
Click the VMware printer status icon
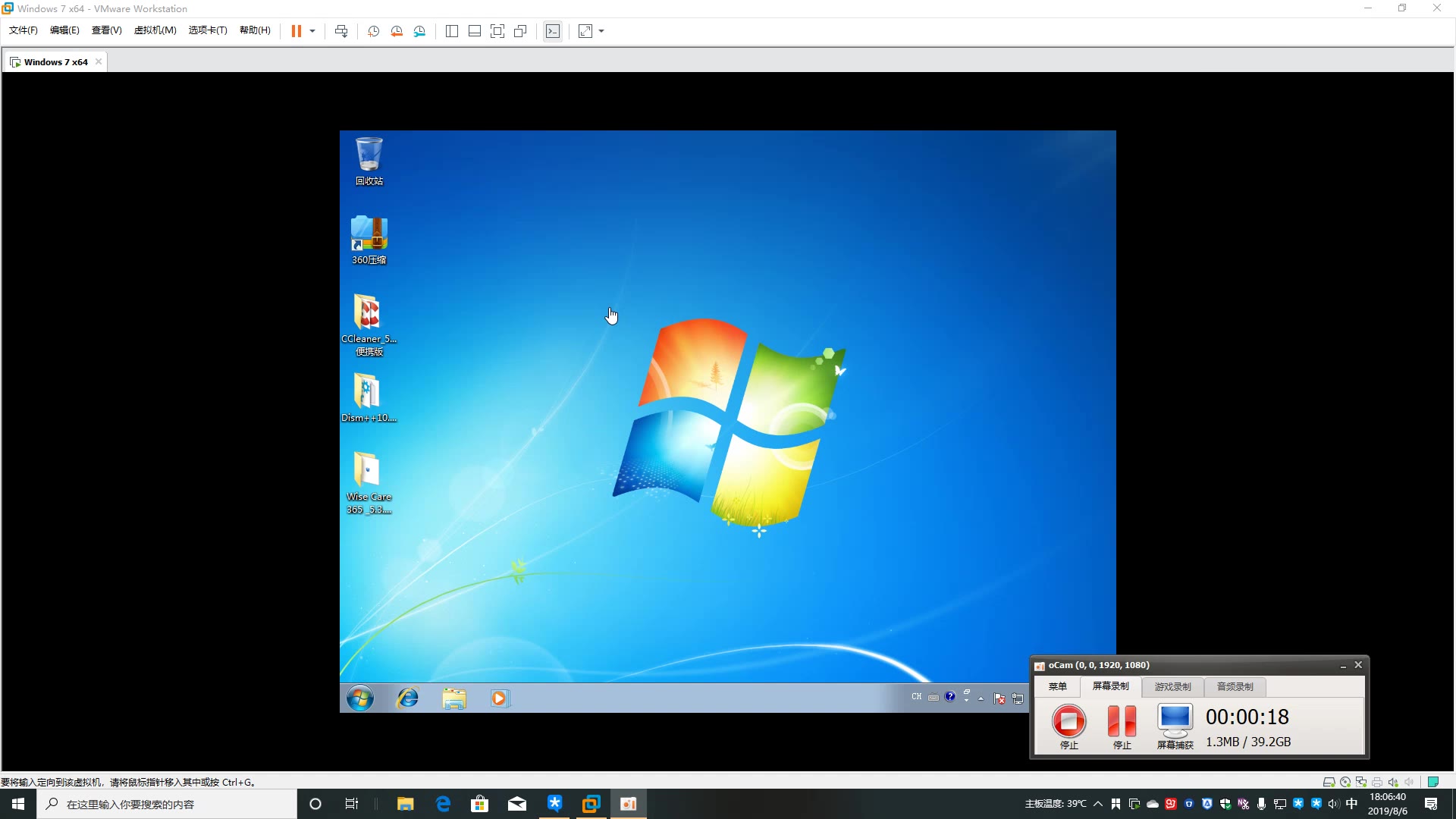(1377, 782)
